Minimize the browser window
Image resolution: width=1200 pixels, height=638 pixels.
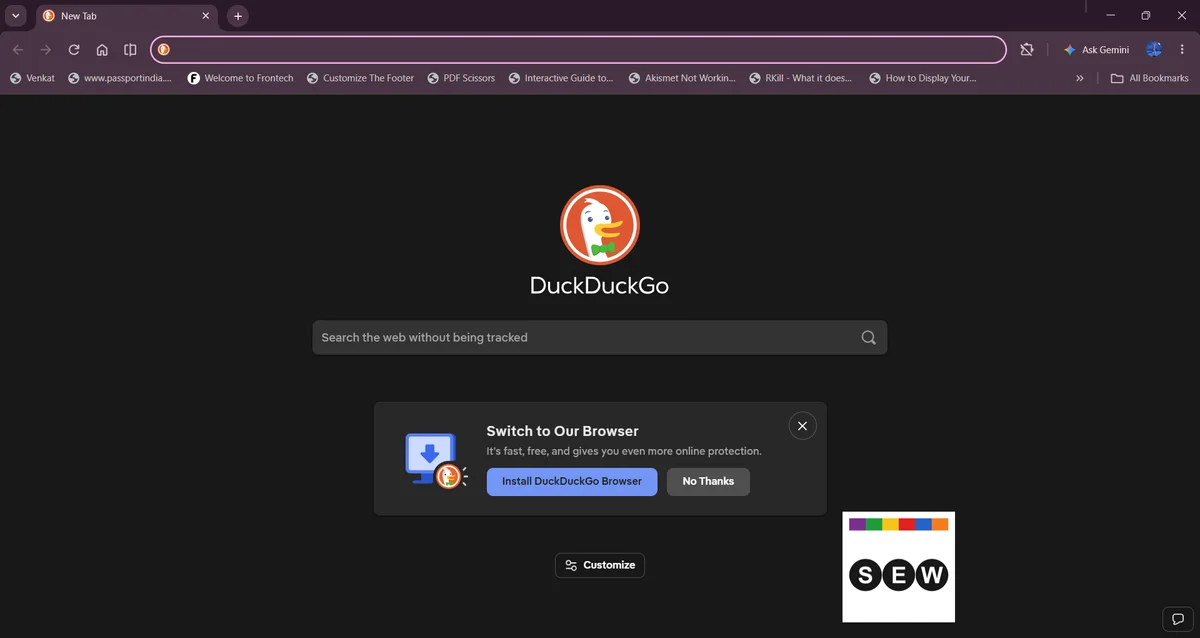(1111, 15)
